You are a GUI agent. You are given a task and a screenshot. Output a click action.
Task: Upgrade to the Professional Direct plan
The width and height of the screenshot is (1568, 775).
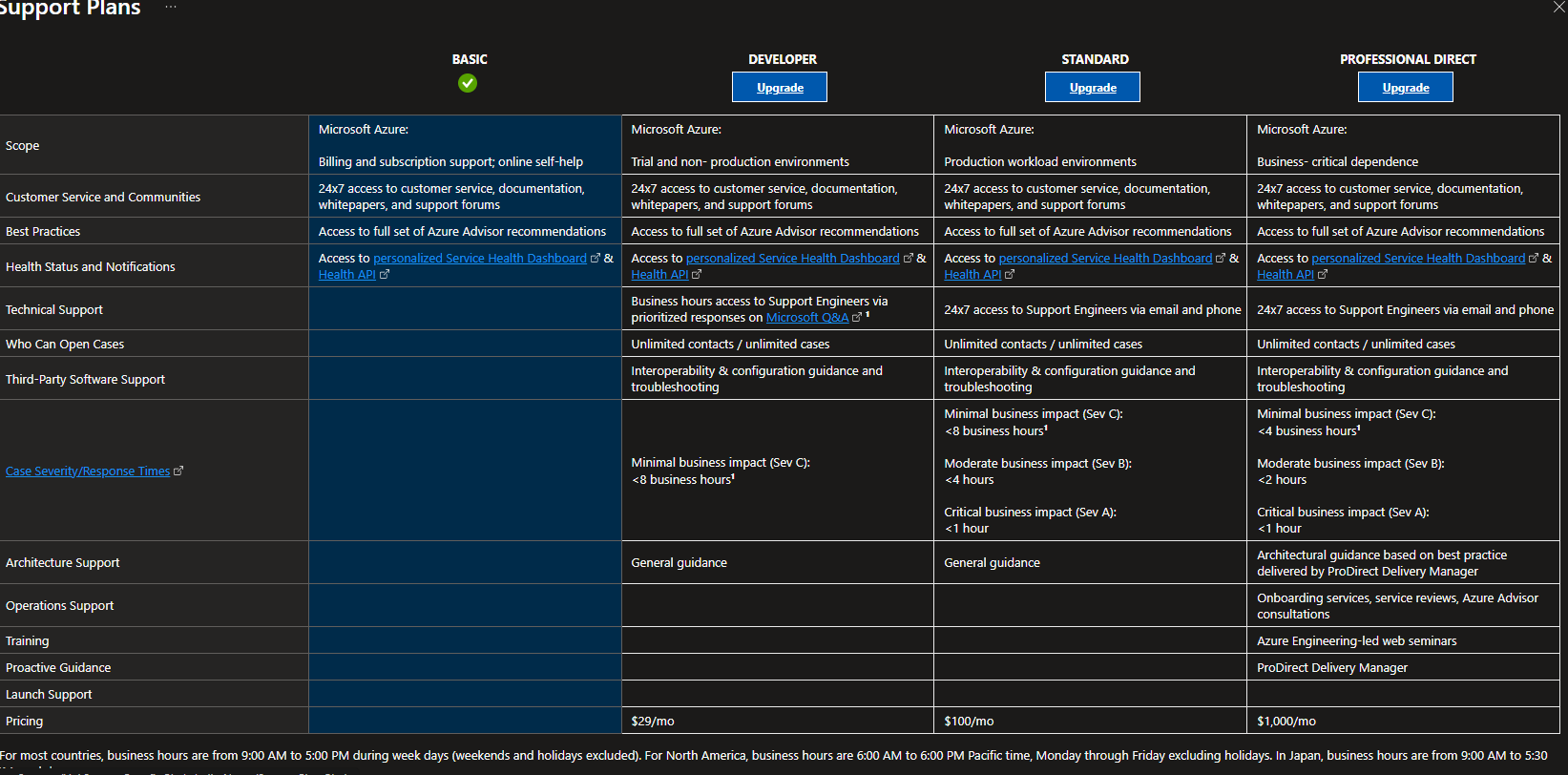tap(1406, 88)
